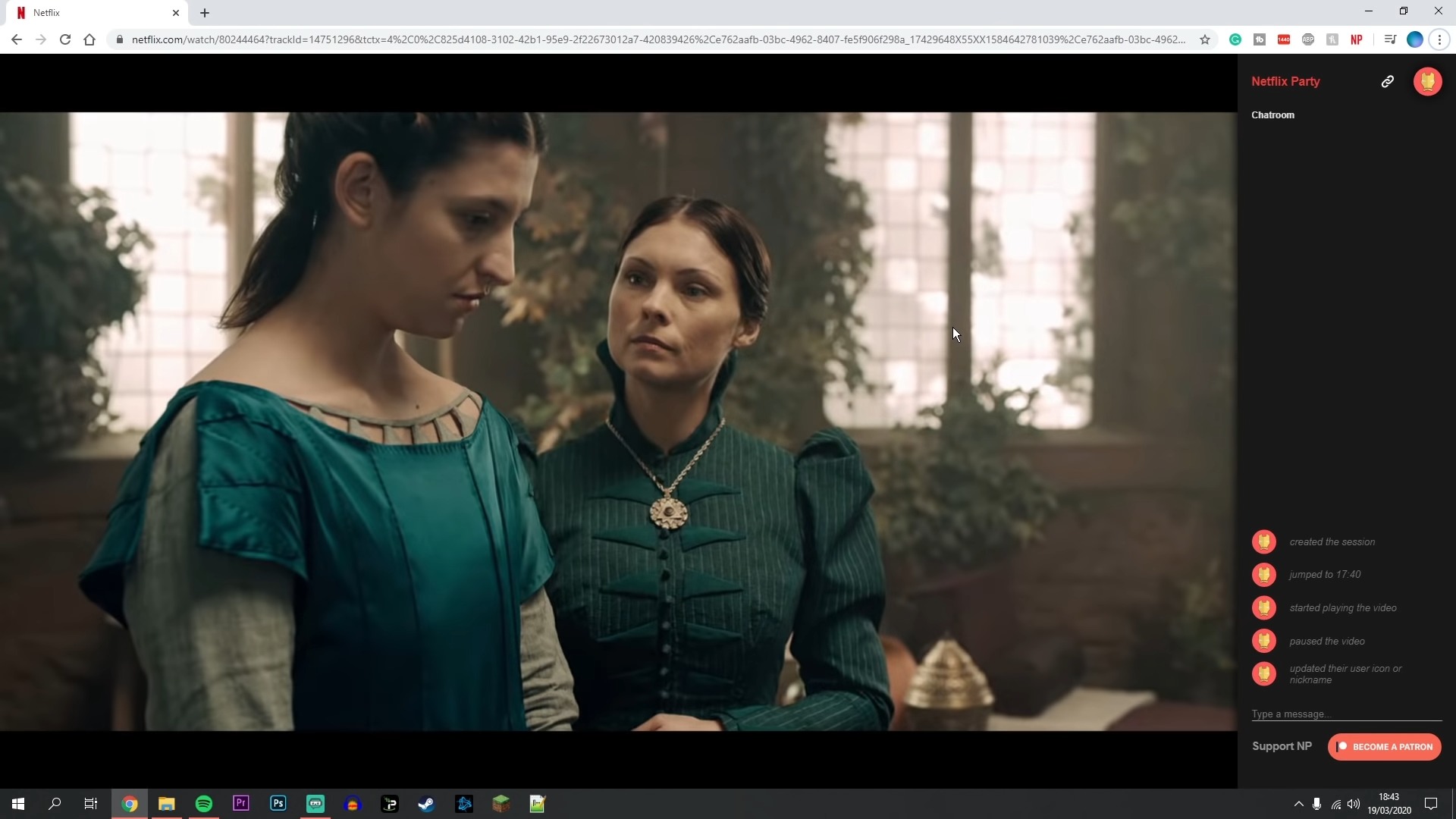Image resolution: width=1456 pixels, height=819 pixels.
Task: Open Premiere Pro from the taskbar
Action: coord(240,803)
